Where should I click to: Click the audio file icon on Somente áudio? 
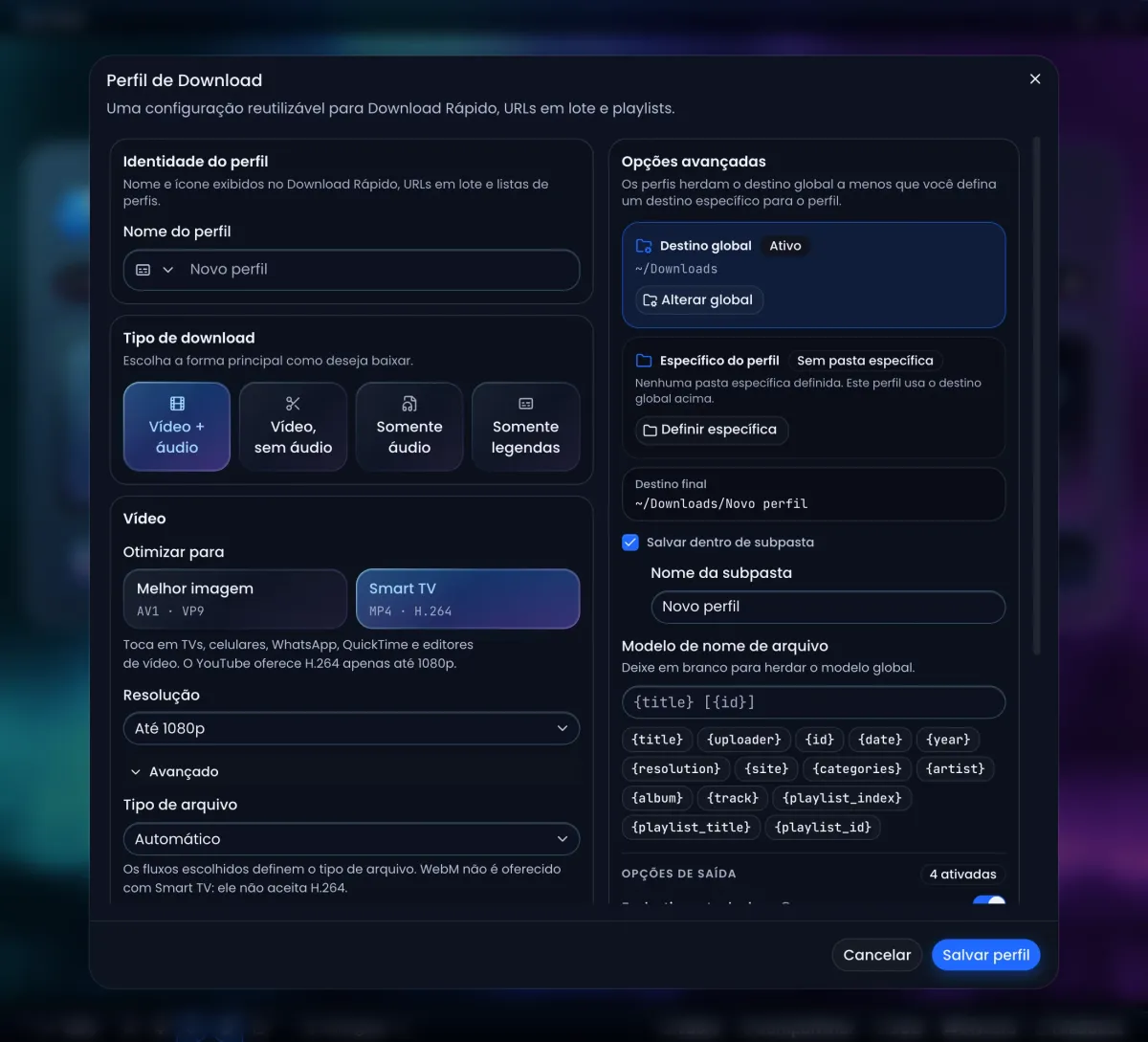[x=409, y=404]
